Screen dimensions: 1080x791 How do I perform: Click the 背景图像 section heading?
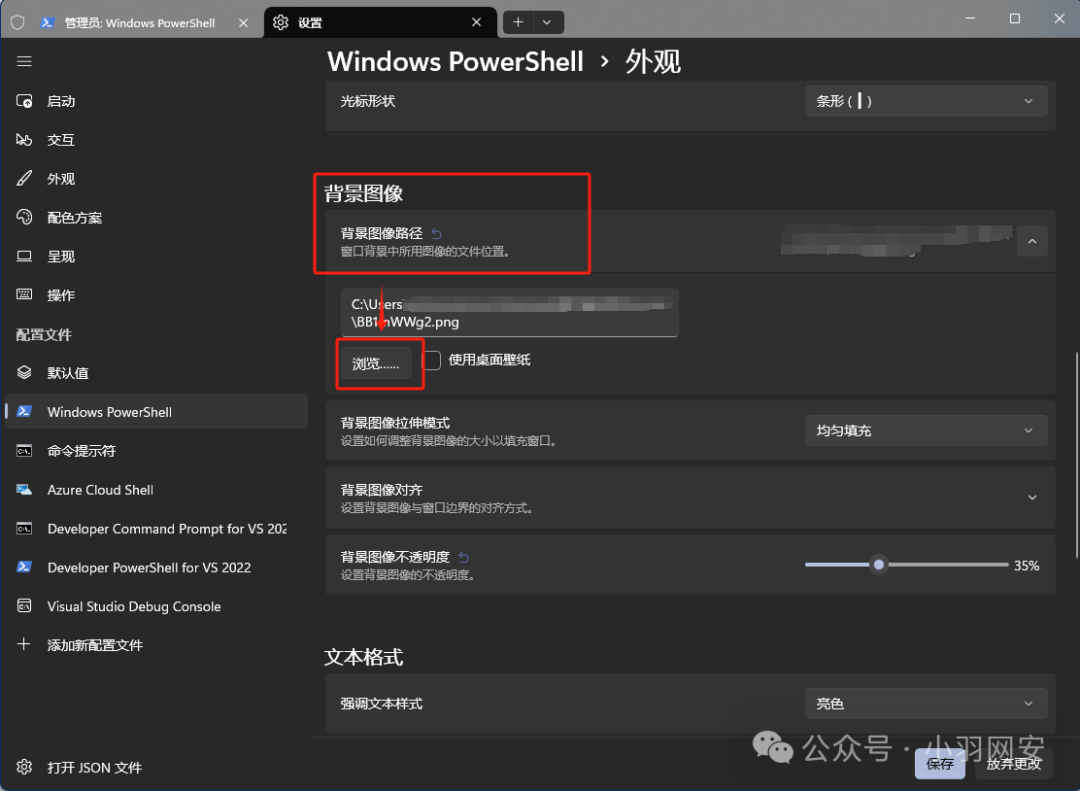click(364, 194)
